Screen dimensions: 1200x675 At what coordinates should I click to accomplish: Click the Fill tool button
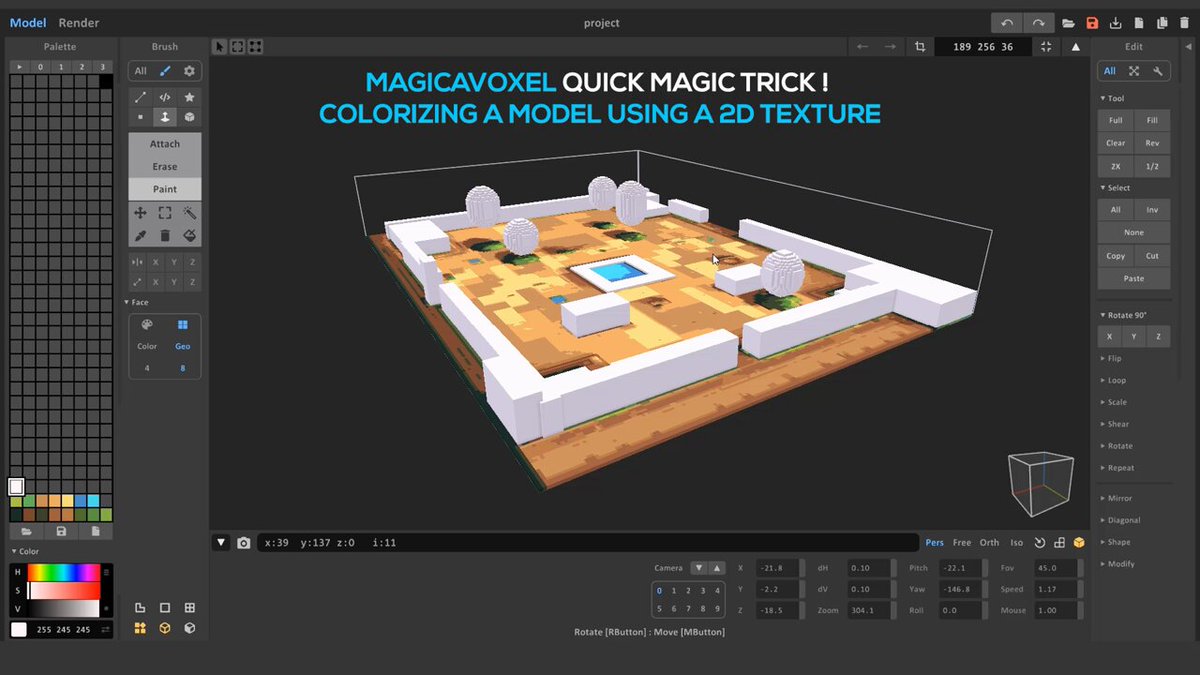(1152, 121)
